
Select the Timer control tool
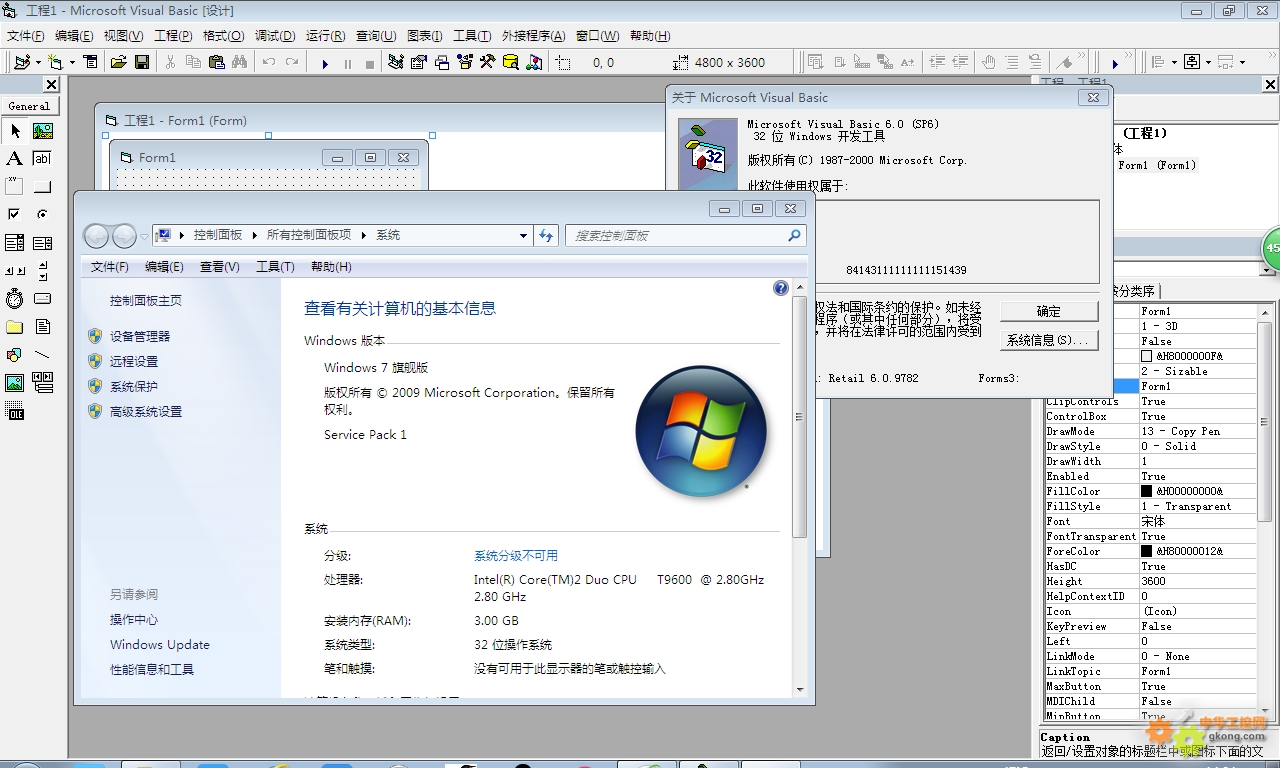pyautogui.click(x=15, y=299)
